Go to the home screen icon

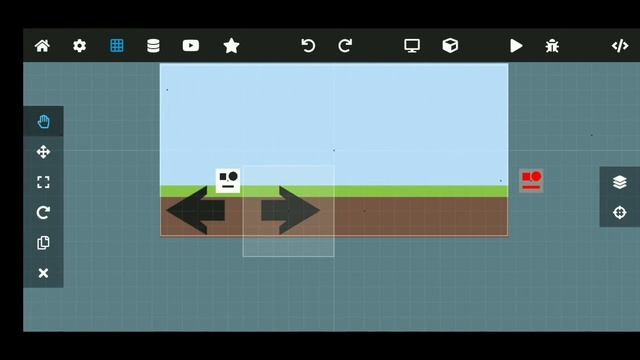coord(42,46)
